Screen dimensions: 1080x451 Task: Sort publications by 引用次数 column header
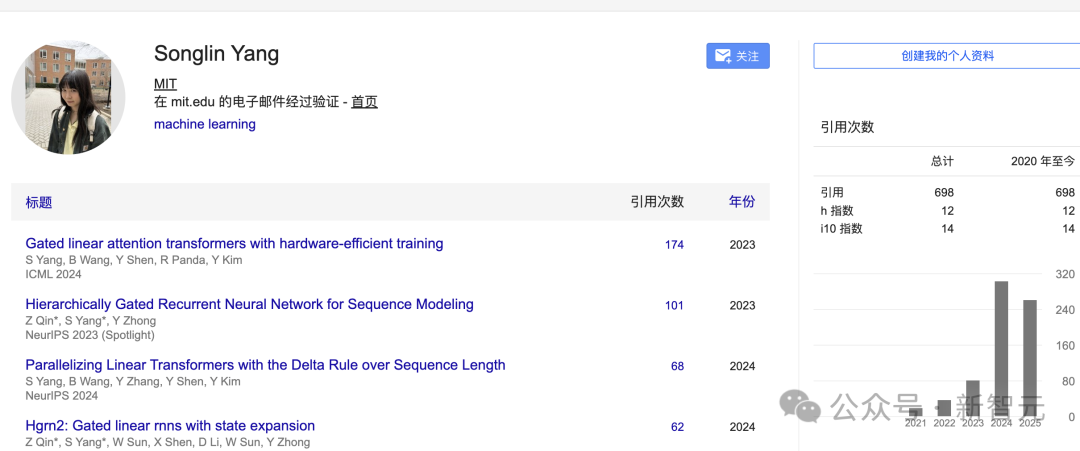[657, 202]
